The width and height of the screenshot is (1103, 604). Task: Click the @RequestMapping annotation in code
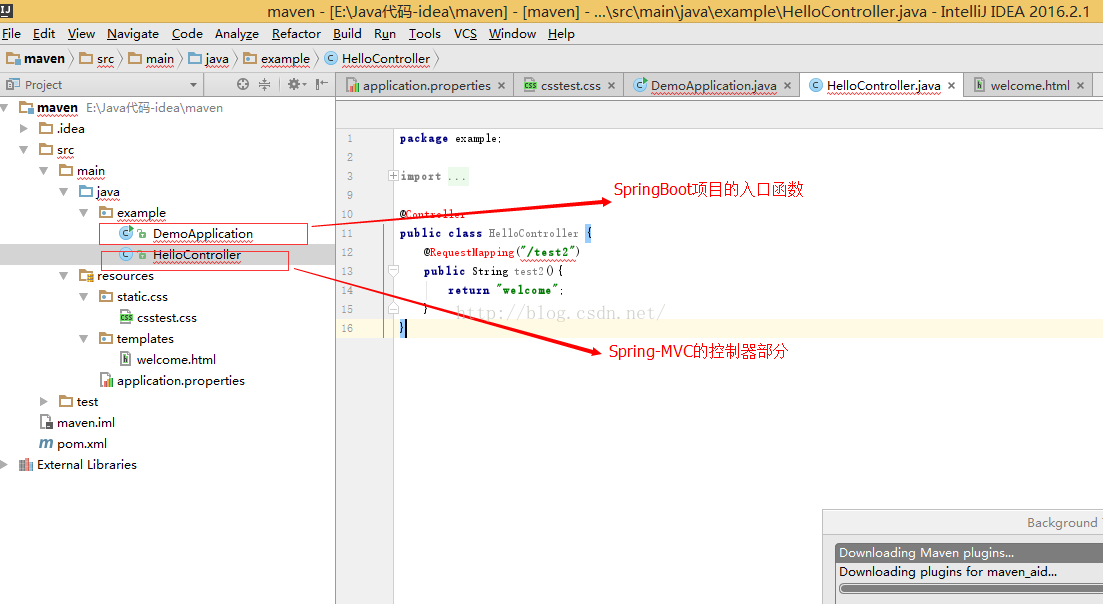(x=468, y=252)
